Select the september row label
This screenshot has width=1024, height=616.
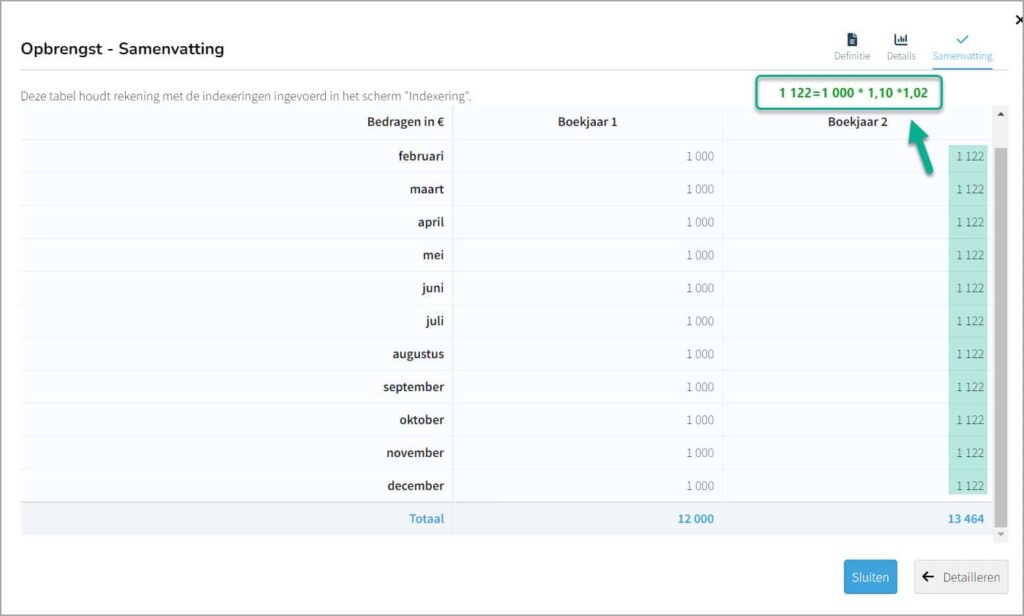[413, 387]
